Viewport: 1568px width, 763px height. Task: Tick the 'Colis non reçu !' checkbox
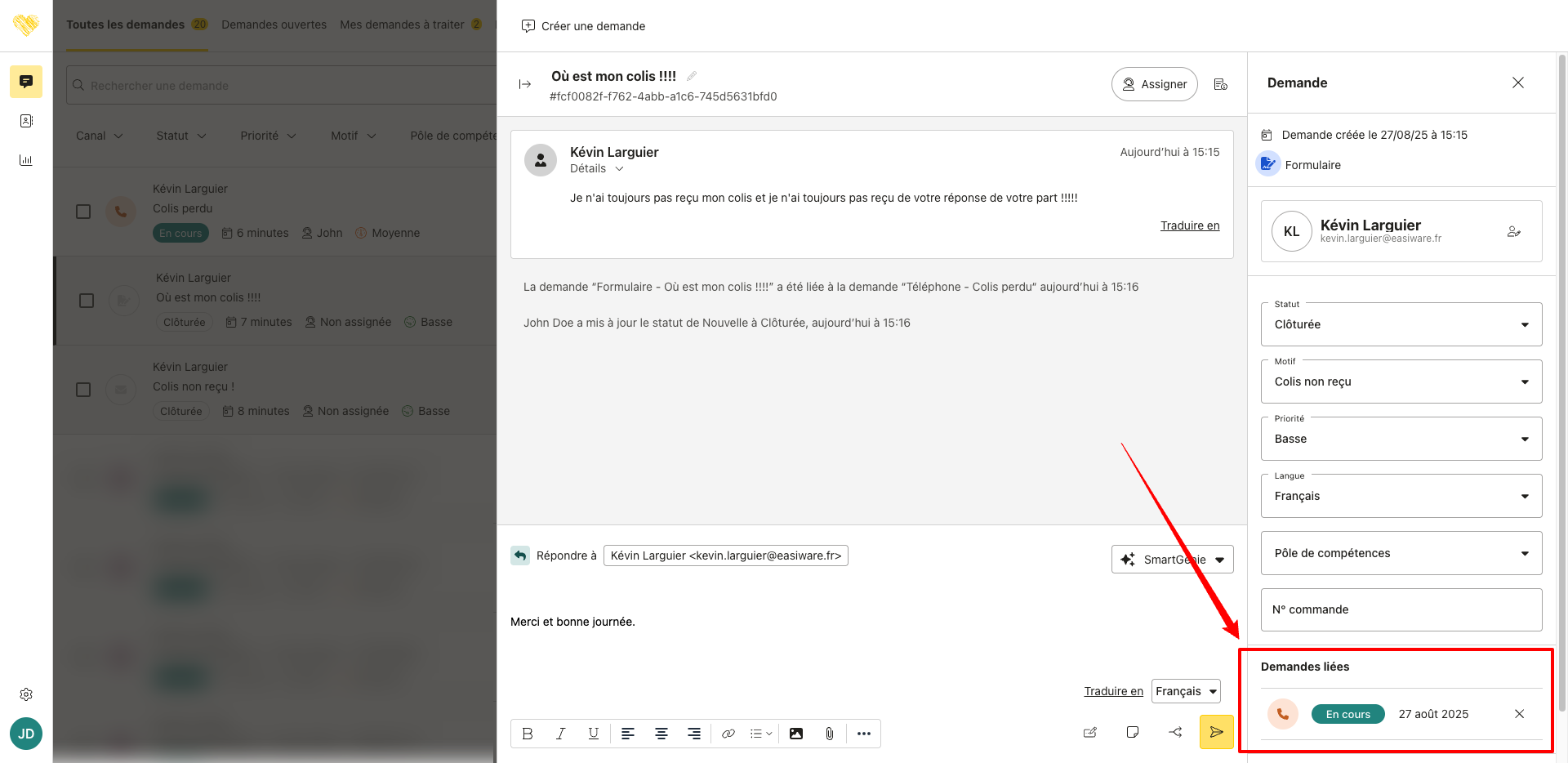83,390
